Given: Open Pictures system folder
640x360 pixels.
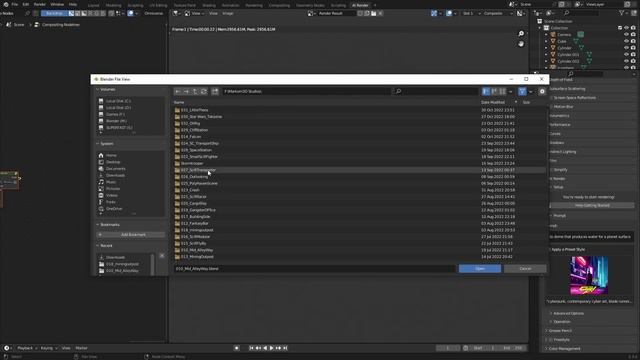Looking at the screenshot, I should (113, 189).
